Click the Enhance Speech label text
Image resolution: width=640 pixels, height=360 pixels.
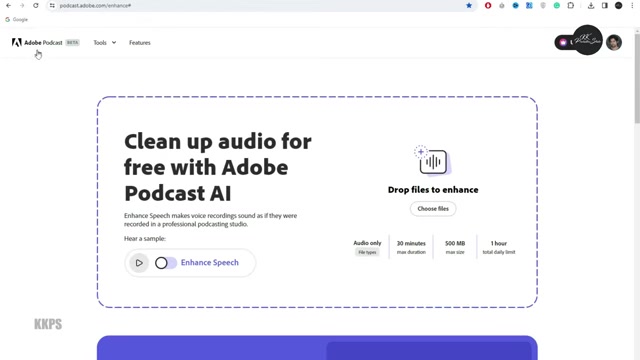coord(210,262)
